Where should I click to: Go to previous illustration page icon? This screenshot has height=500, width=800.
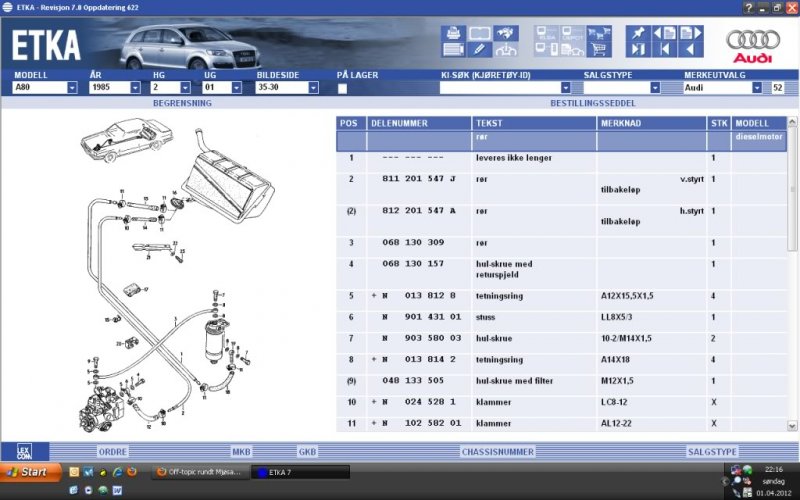[x=663, y=32]
